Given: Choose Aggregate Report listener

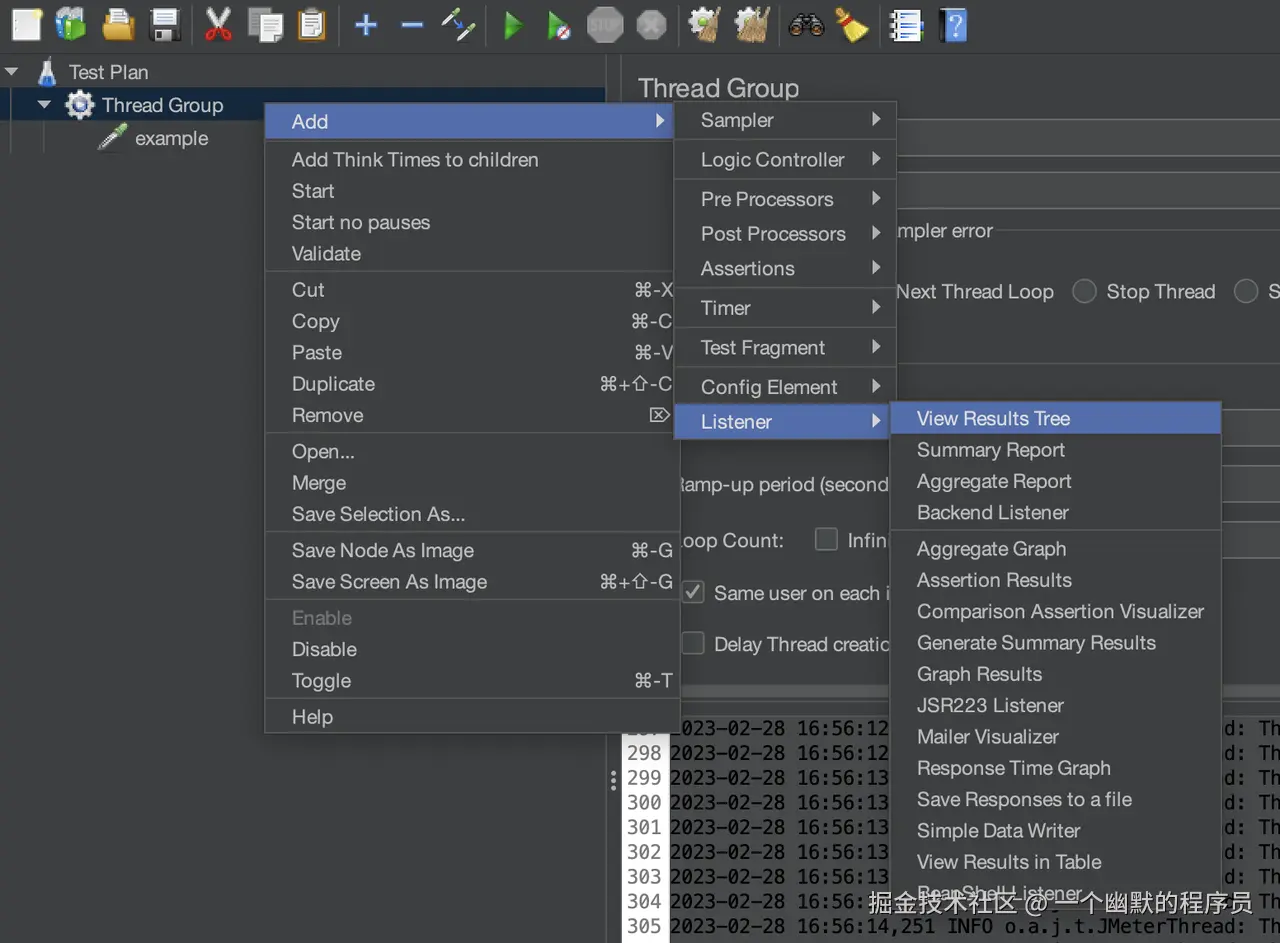Looking at the screenshot, I should point(1055,481).
